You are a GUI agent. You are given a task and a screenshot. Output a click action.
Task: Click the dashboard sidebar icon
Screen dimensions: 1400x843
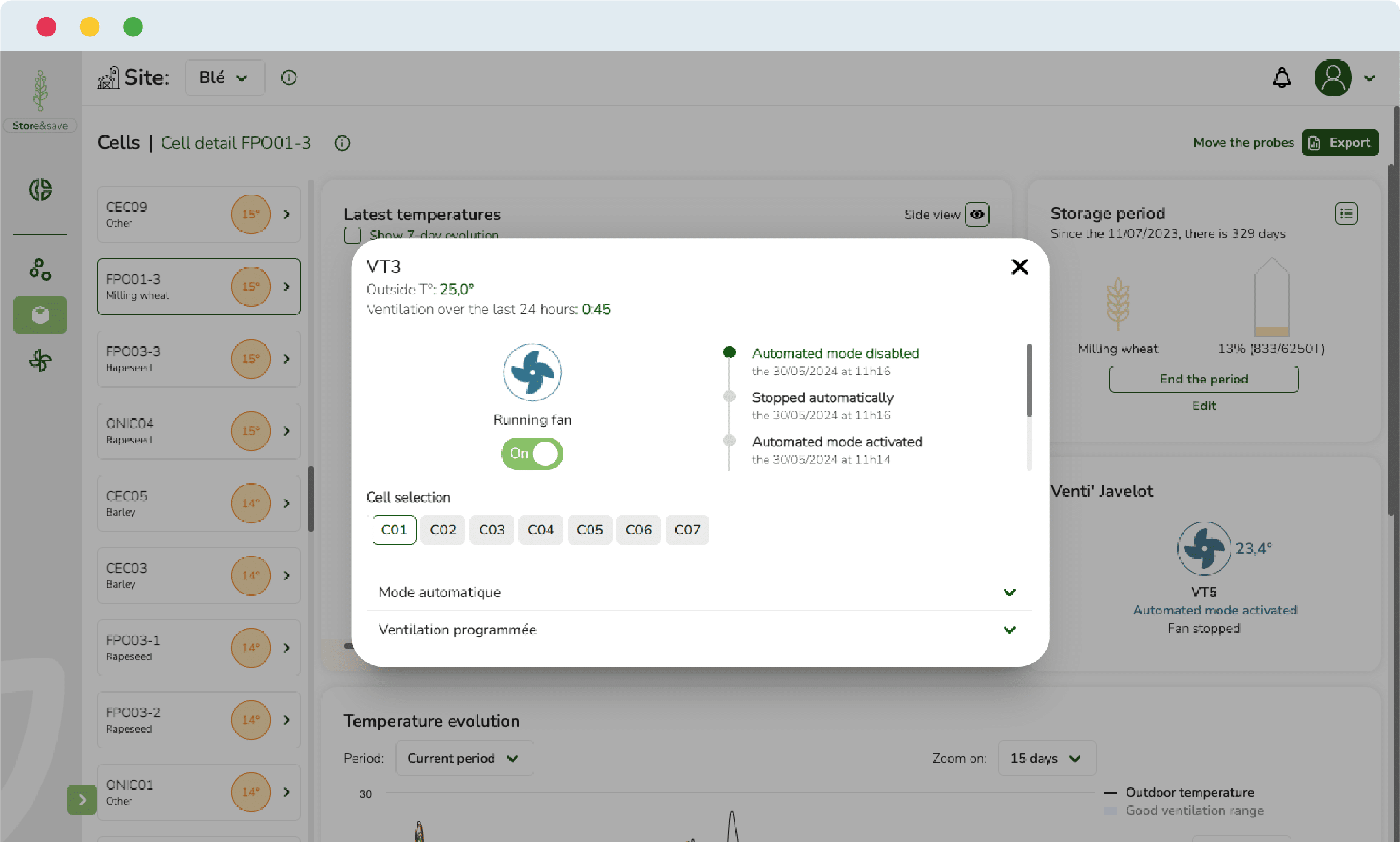coord(40,190)
